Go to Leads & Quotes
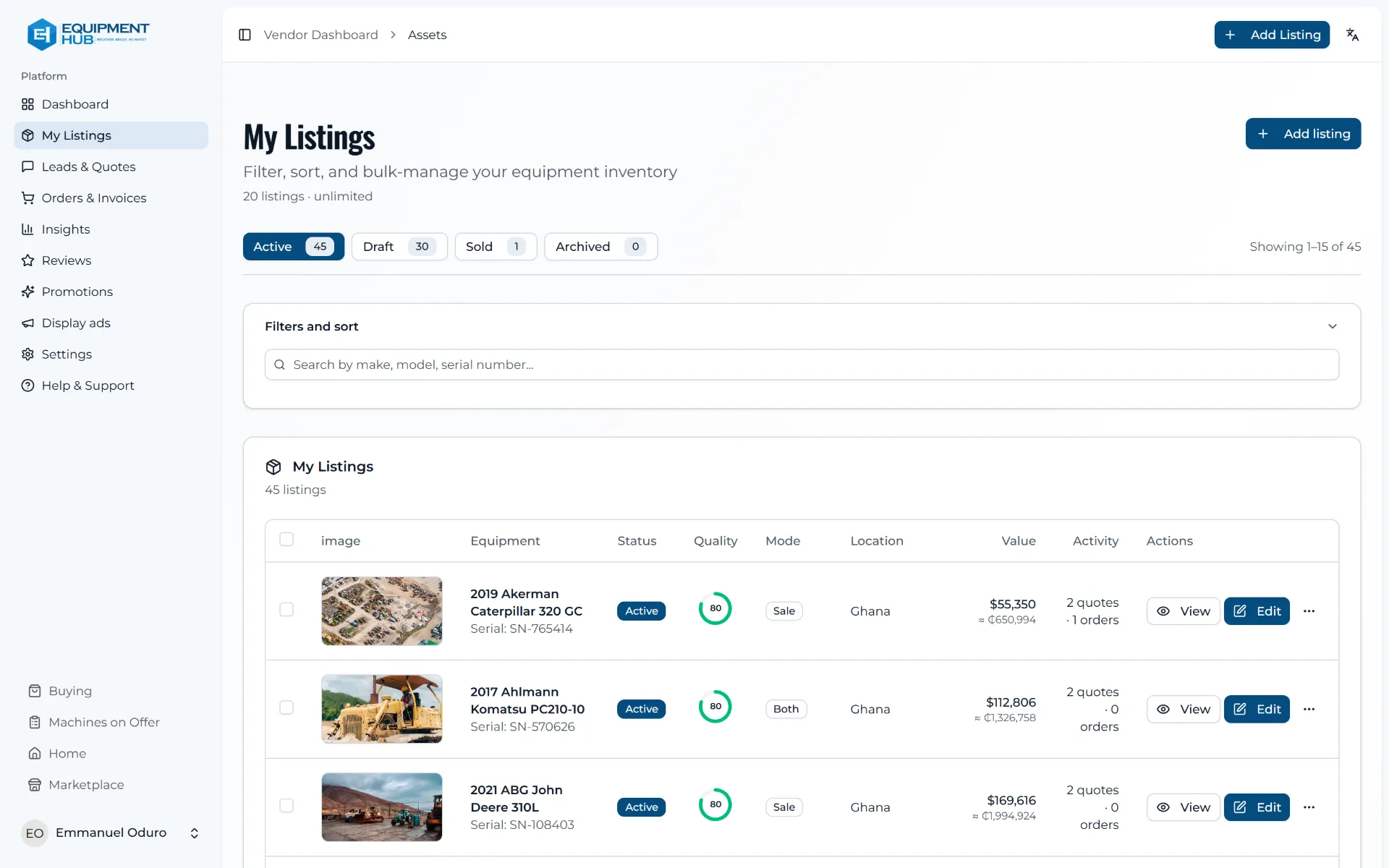Viewport: 1389px width, 868px height. pyautogui.click(x=111, y=166)
